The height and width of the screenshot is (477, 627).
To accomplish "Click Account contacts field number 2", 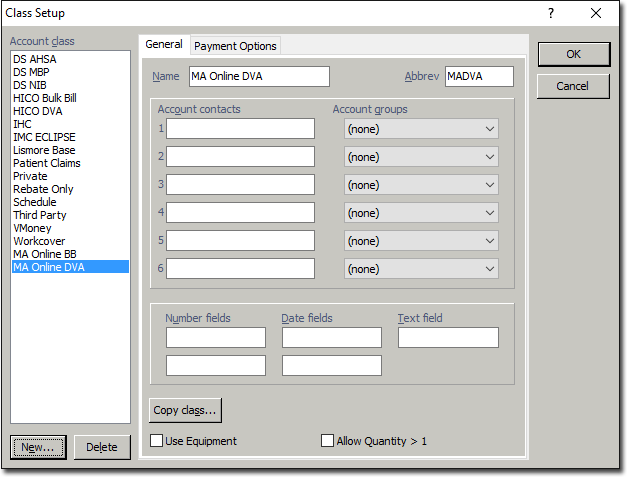I will coord(240,157).
